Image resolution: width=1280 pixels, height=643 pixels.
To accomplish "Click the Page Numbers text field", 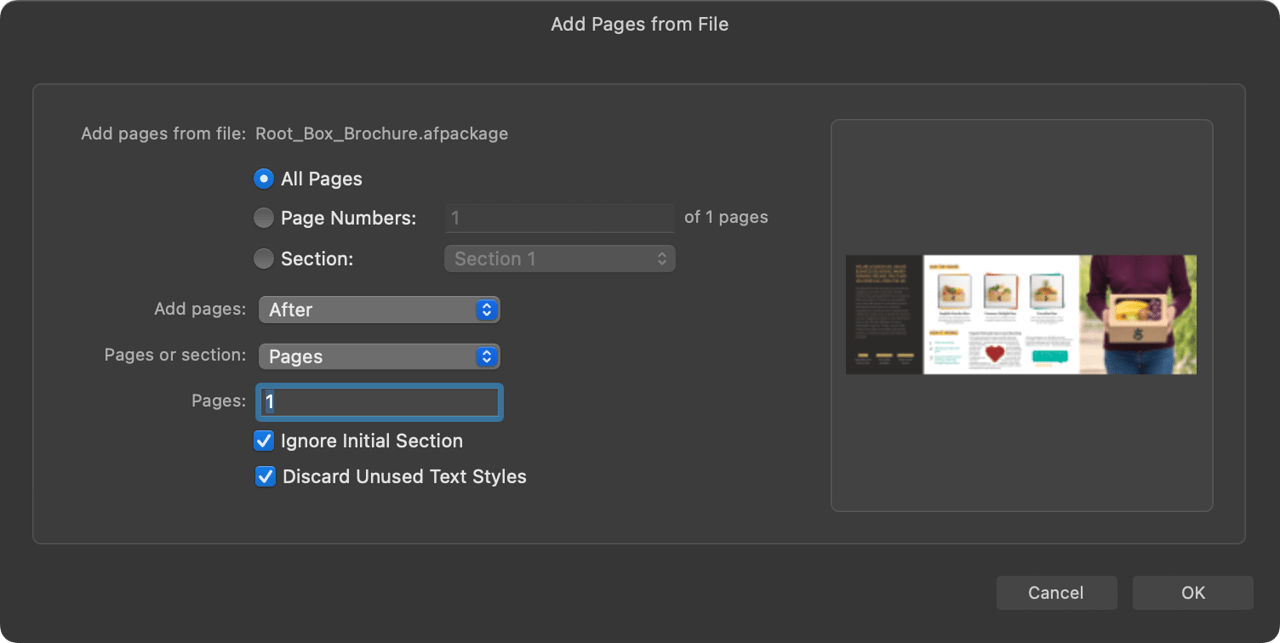I will 559,217.
